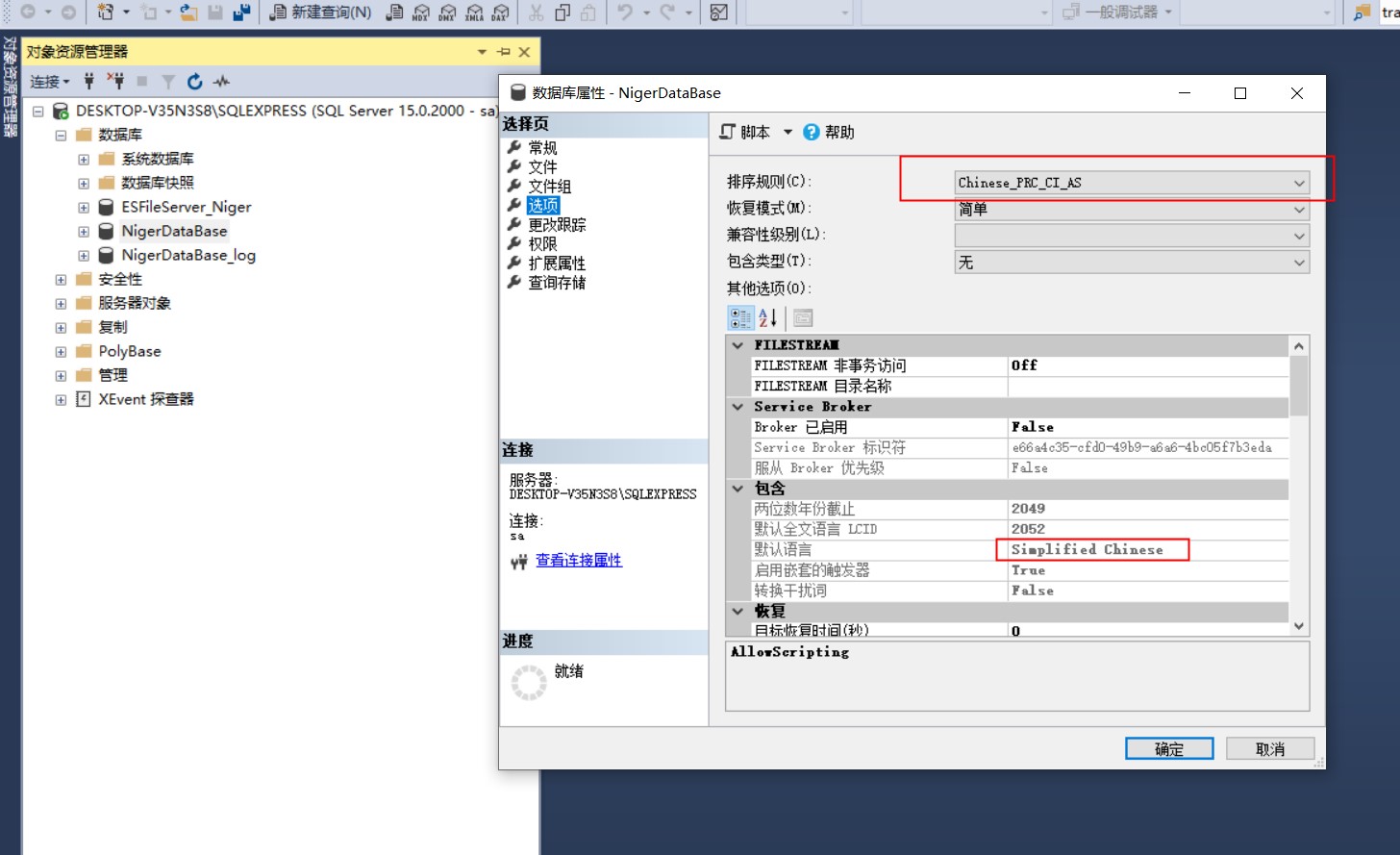
Task: Open the 文件 page in database properties
Action: 542,167
